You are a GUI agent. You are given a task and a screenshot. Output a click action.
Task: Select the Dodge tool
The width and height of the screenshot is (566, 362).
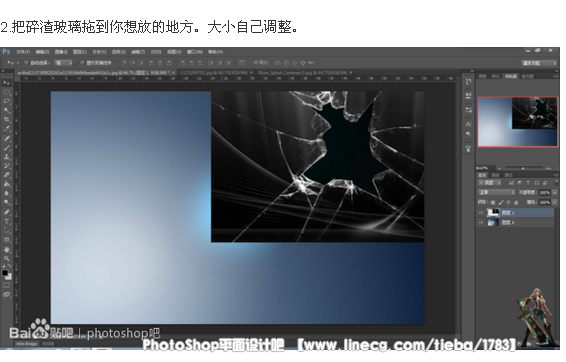(x=6, y=202)
